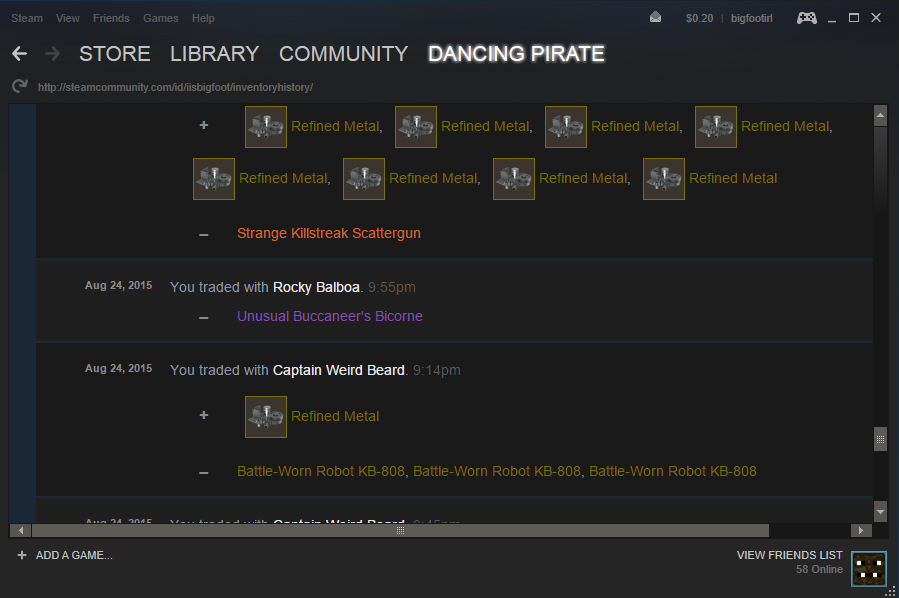Open Unusual Buccaneer's Bicorne item link
Screen dimensions: 899x598
(329, 316)
